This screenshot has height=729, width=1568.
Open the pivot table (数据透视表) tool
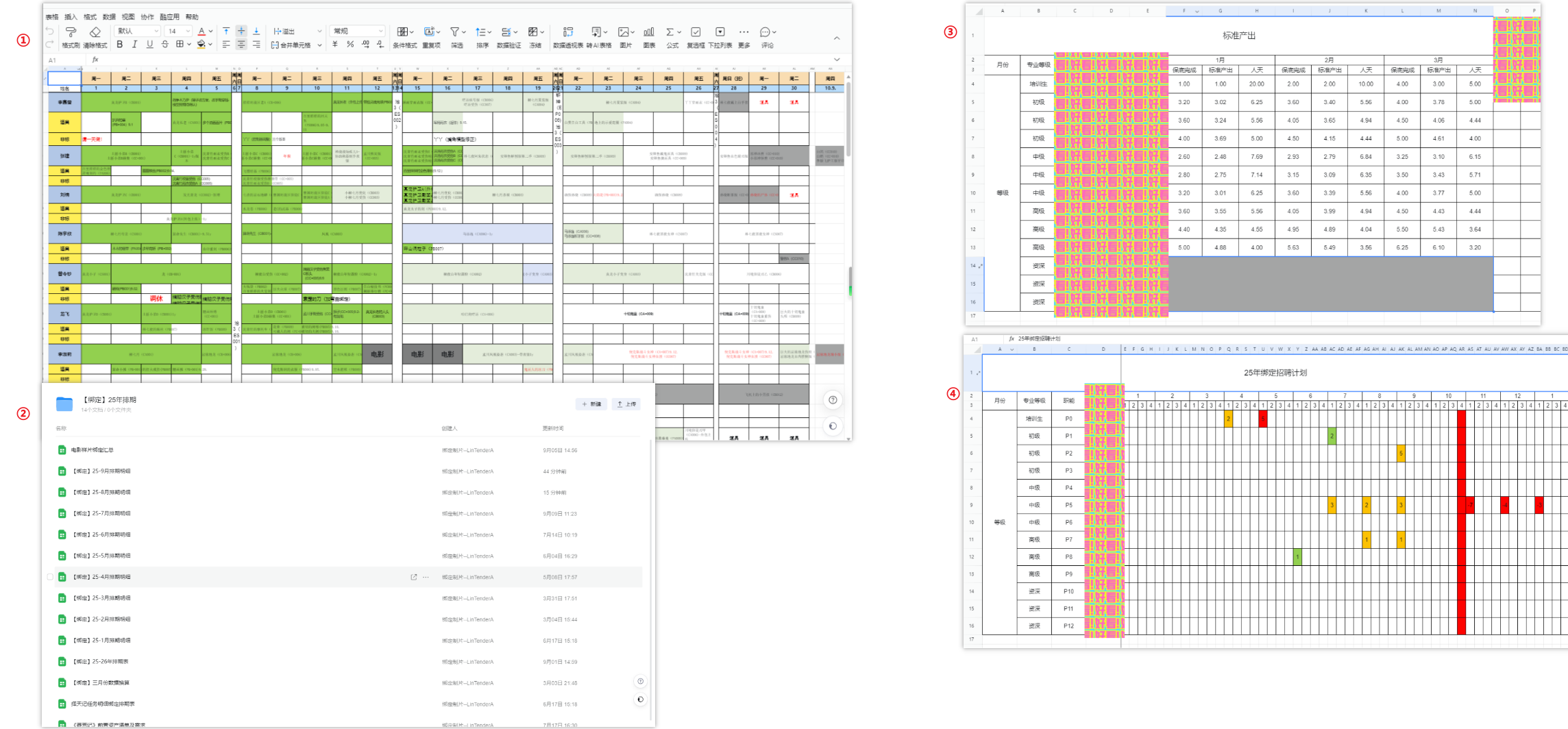click(x=567, y=32)
